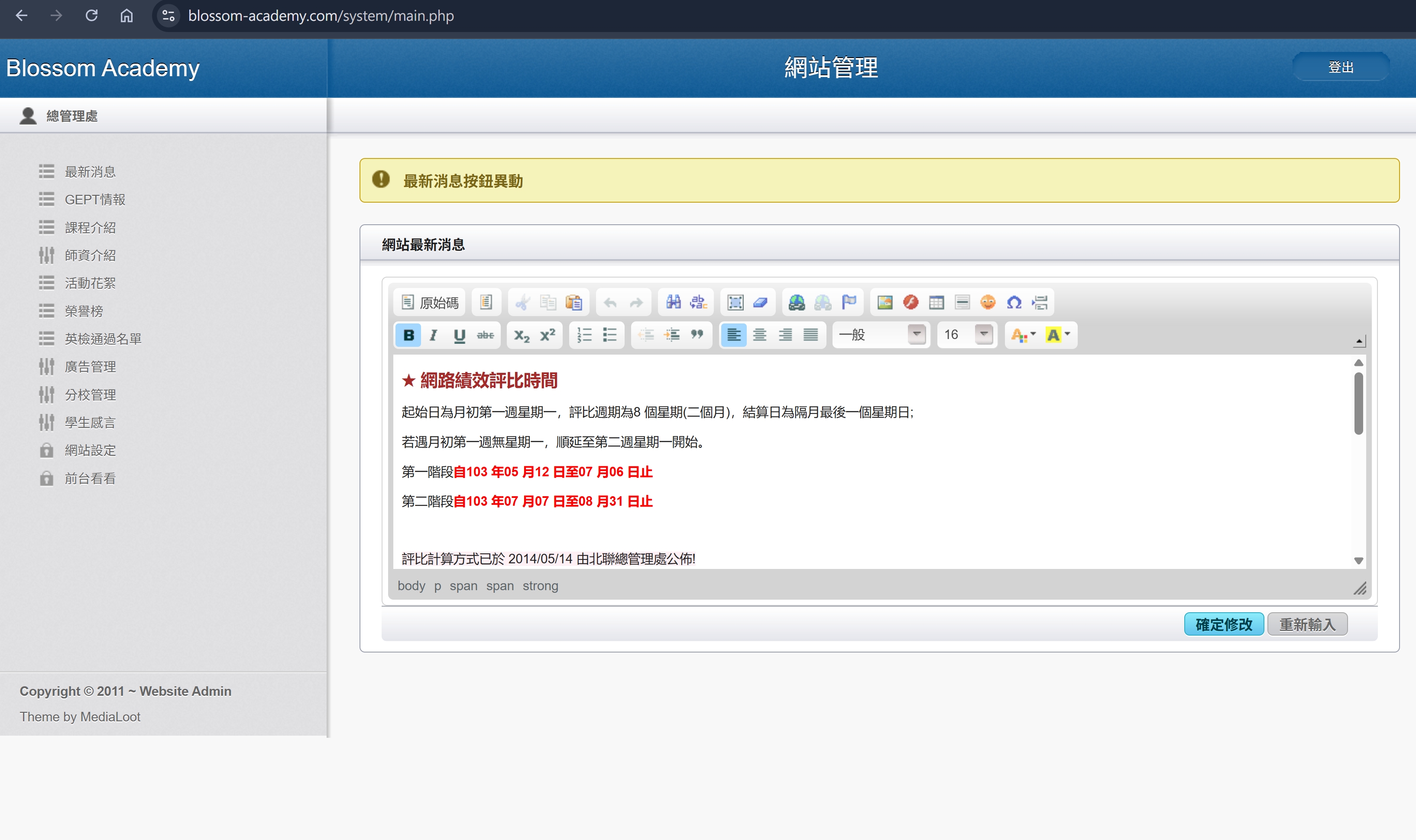Image resolution: width=1416 pixels, height=840 pixels.
Task: Open 活動花絮 in the sidebar
Action: point(90,283)
